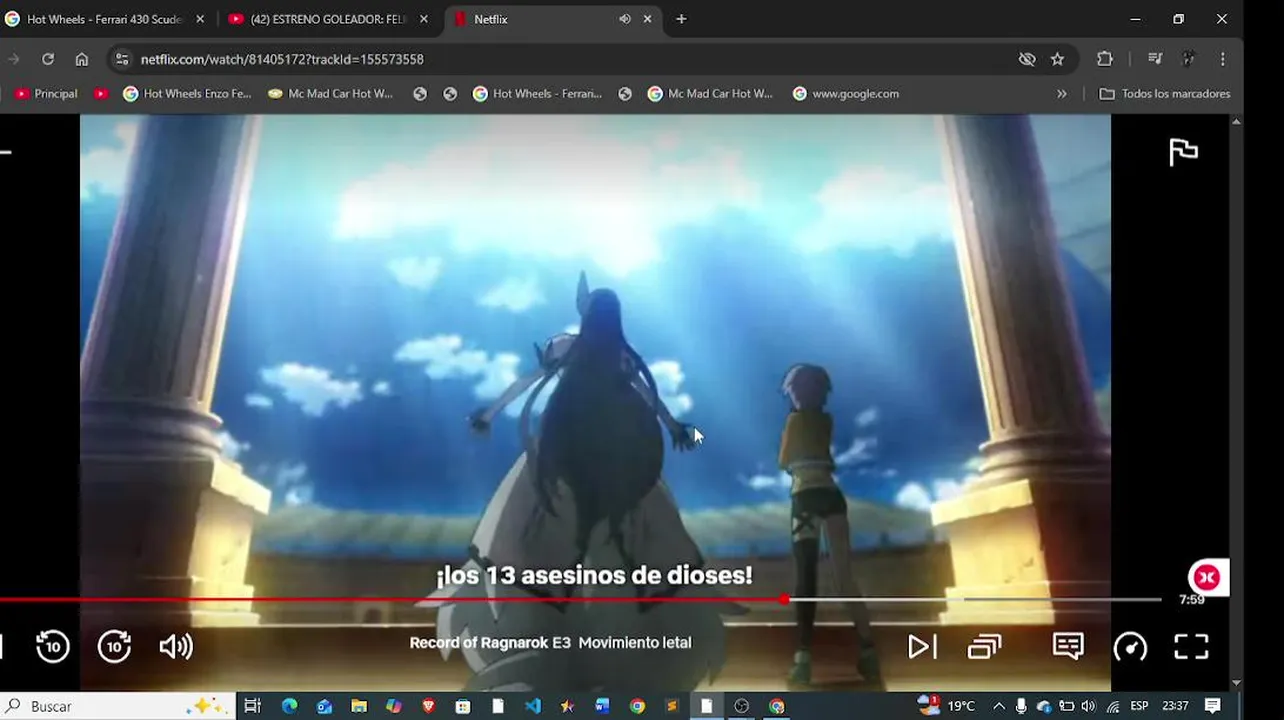Click the page vertical scrollbar
This screenshot has width=1284, height=720.
(1237, 400)
